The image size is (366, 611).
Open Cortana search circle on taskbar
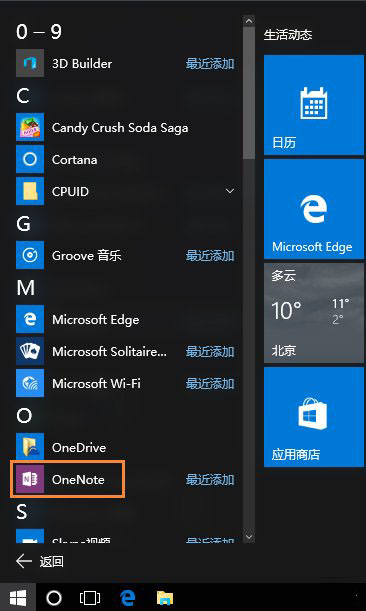(54, 597)
